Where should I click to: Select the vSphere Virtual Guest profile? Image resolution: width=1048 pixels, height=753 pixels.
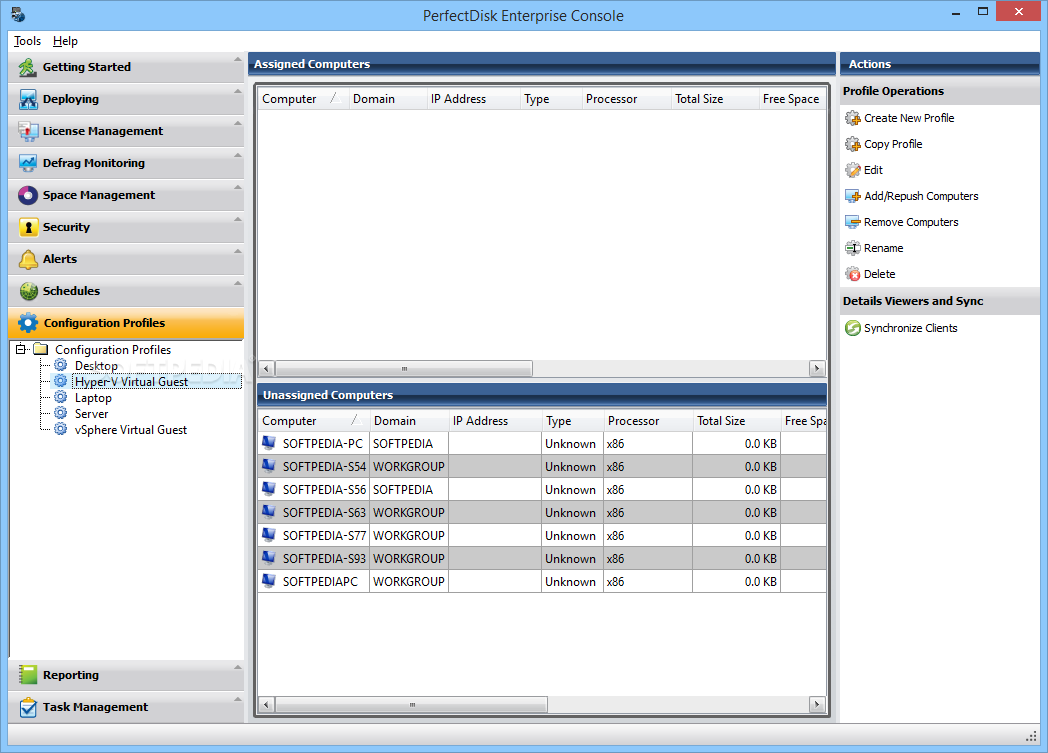(x=131, y=430)
